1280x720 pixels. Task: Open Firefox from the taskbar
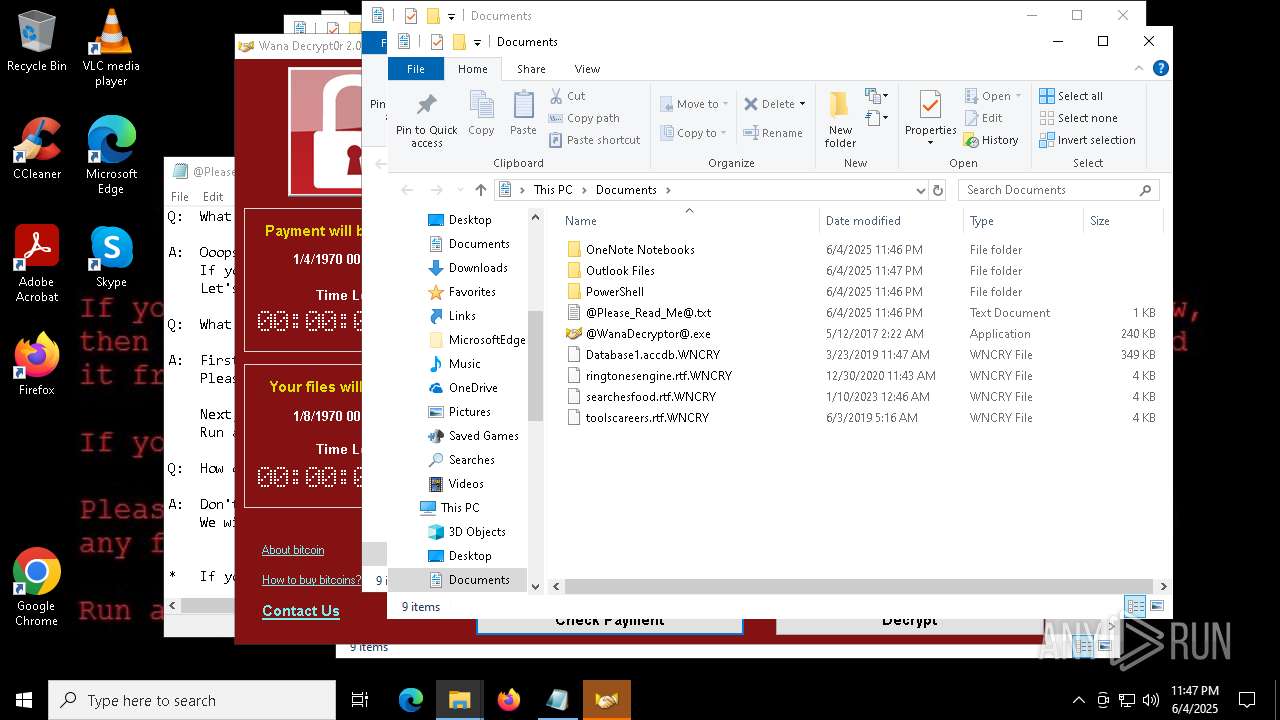(508, 700)
